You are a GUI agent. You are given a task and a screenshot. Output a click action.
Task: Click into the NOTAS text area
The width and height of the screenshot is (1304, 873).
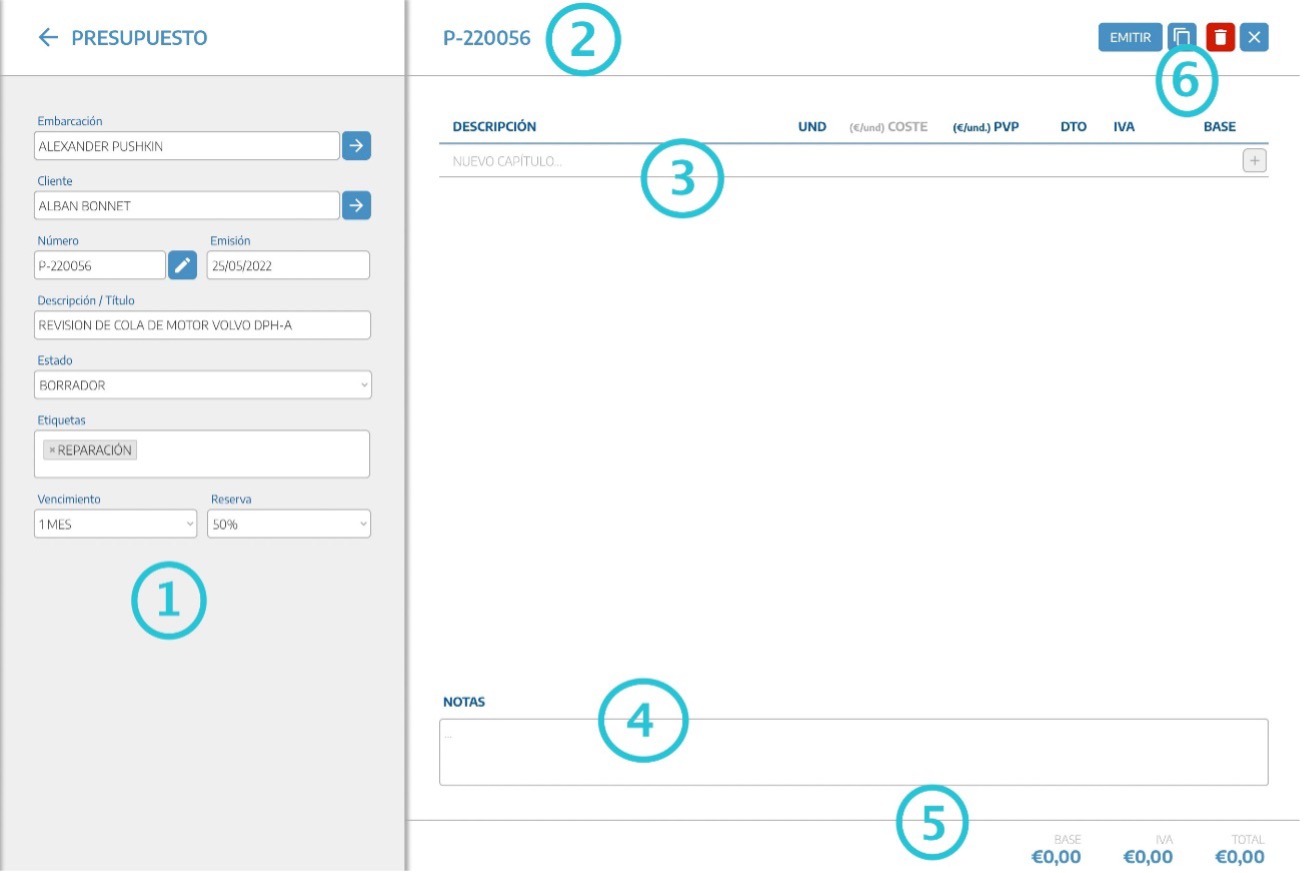click(852, 752)
